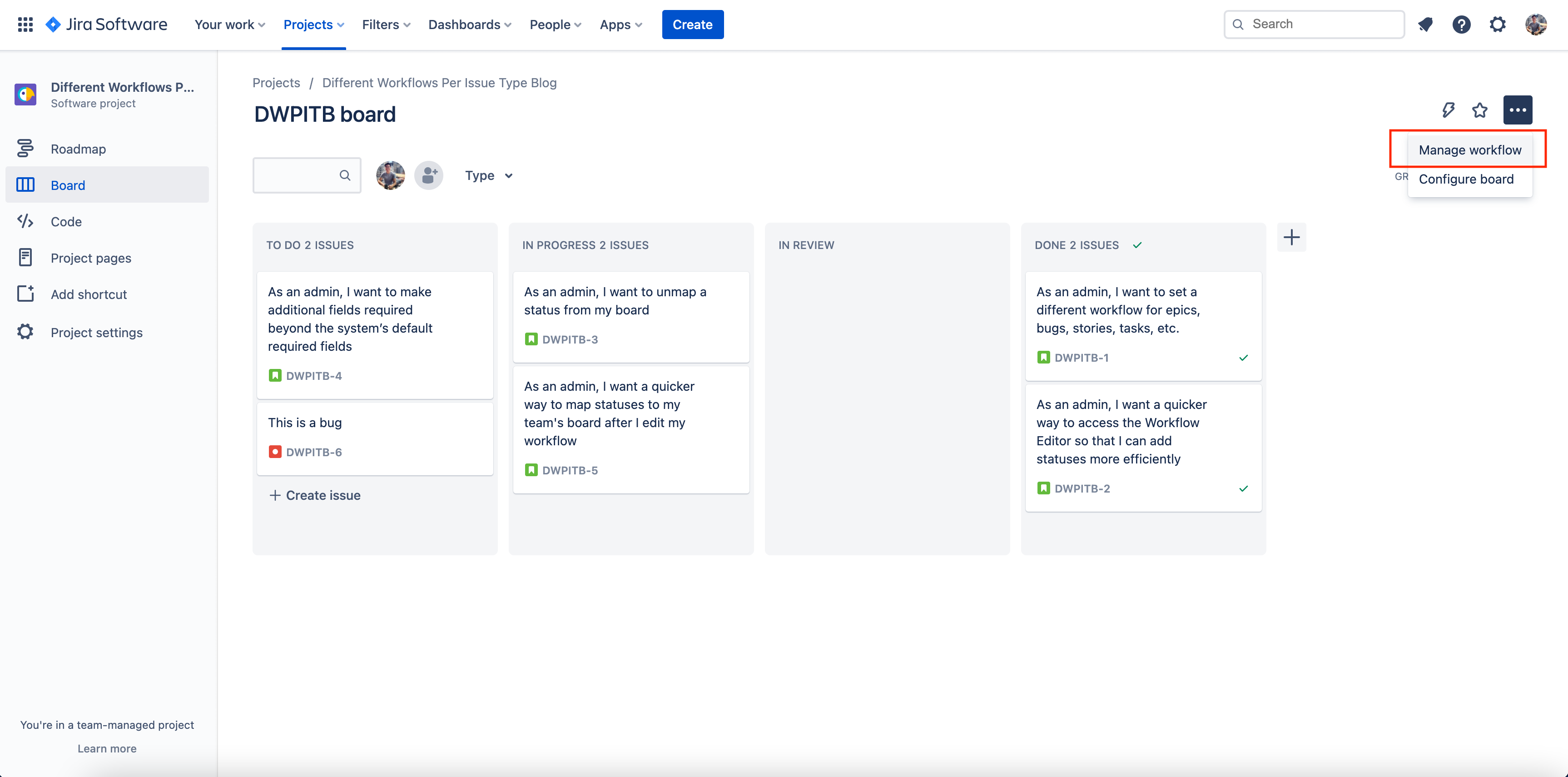This screenshot has width=1568, height=777.
Task: Select Configure board menu item
Action: pos(1466,179)
